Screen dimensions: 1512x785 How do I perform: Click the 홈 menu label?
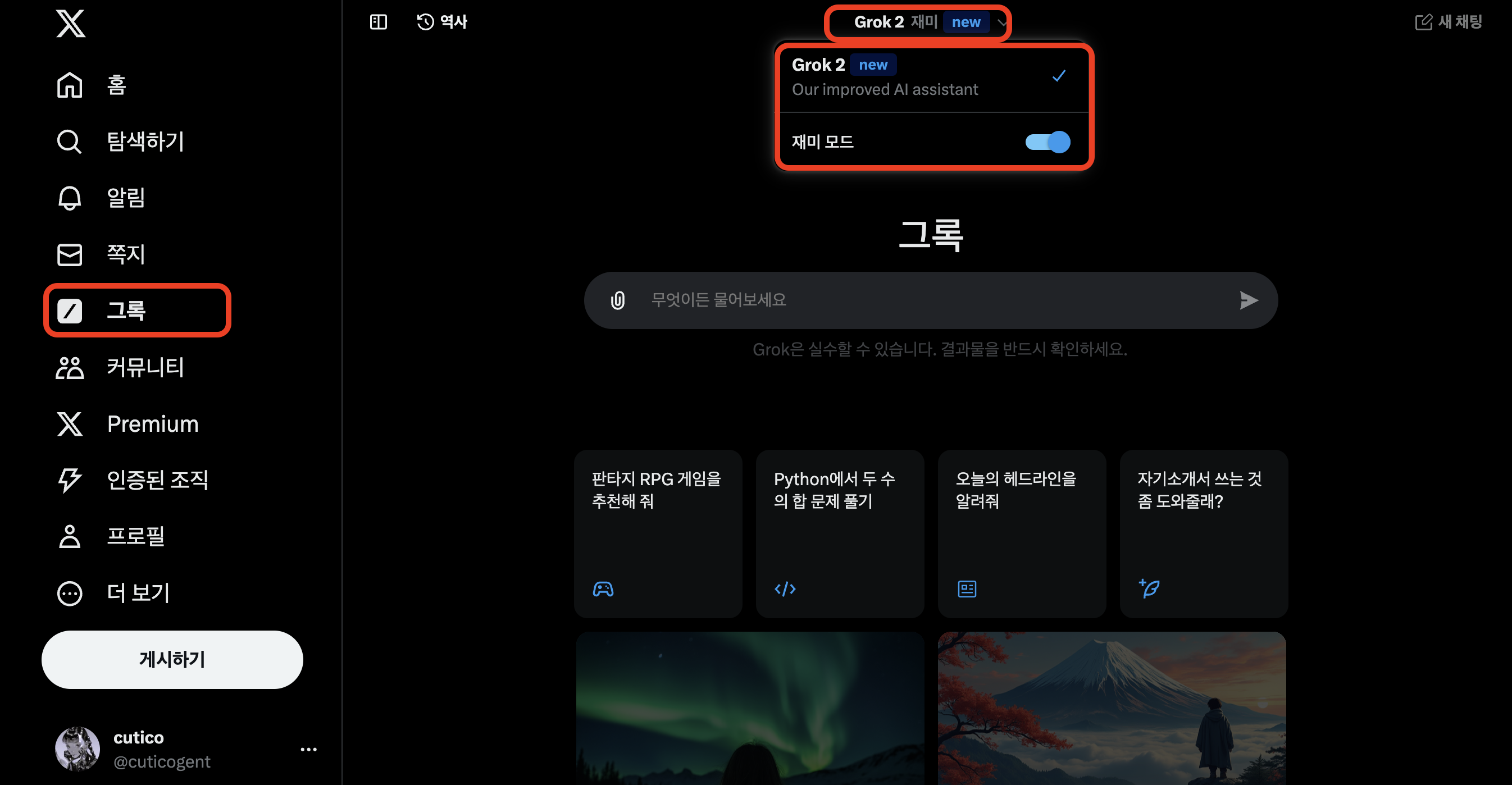[117, 85]
